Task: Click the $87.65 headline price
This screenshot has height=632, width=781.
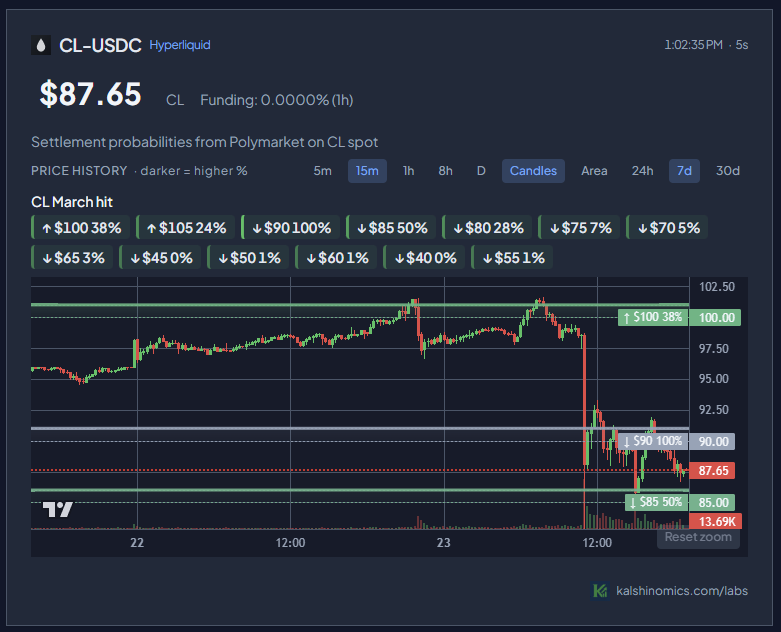Action: click(x=91, y=94)
